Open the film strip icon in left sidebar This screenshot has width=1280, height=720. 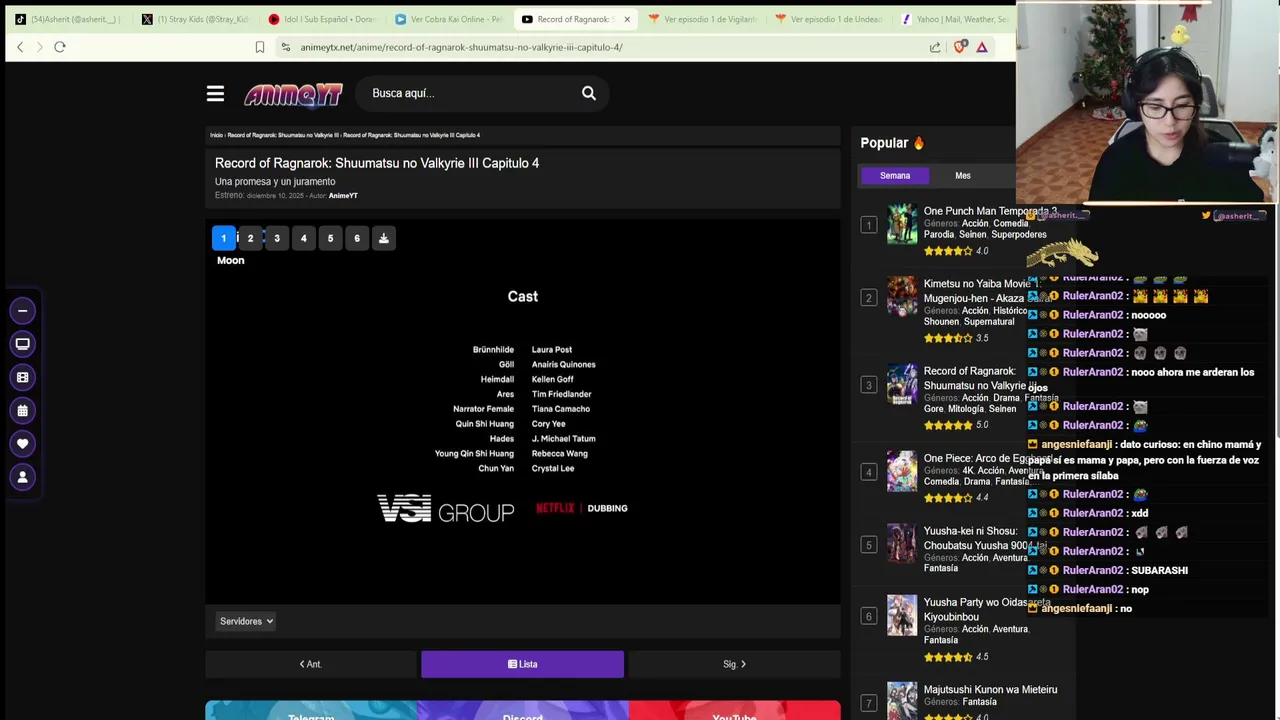coord(22,377)
